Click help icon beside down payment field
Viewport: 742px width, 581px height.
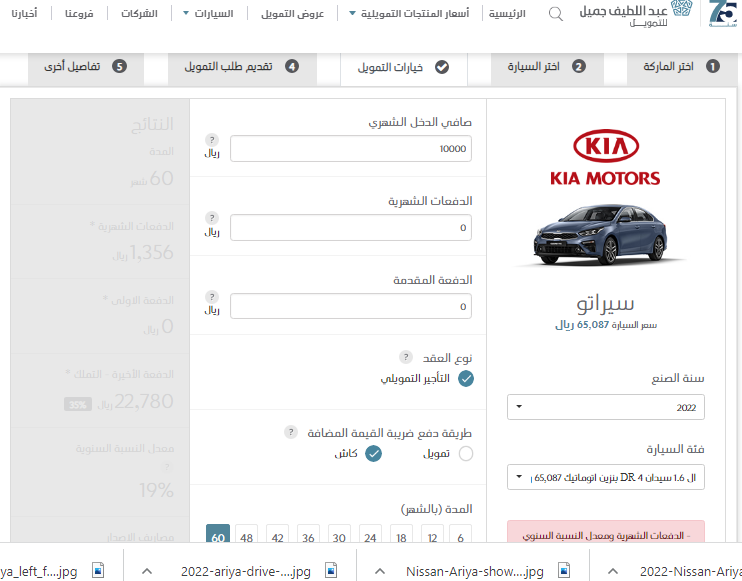click(x=212, y=297)
